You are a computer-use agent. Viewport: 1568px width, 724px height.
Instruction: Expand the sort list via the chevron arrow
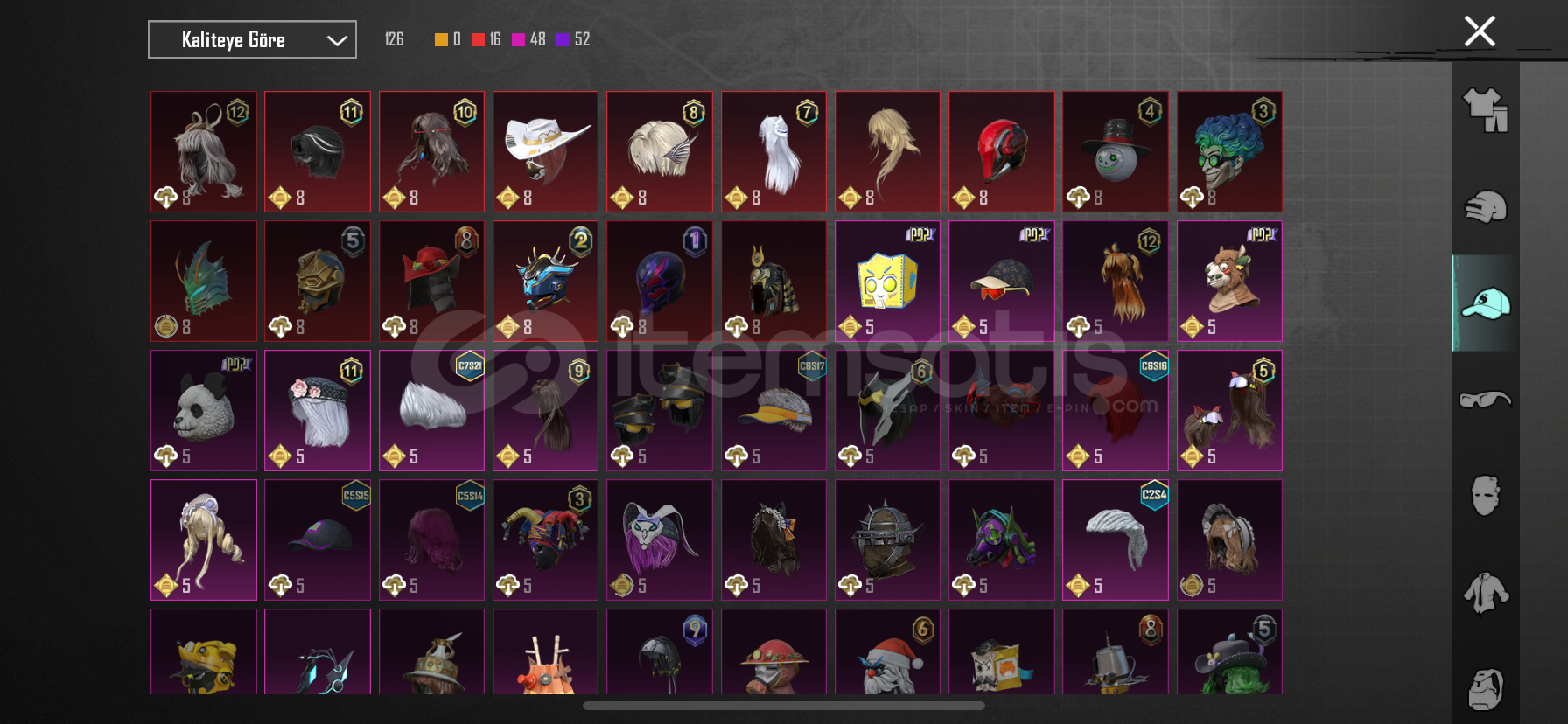pos(337,40)
